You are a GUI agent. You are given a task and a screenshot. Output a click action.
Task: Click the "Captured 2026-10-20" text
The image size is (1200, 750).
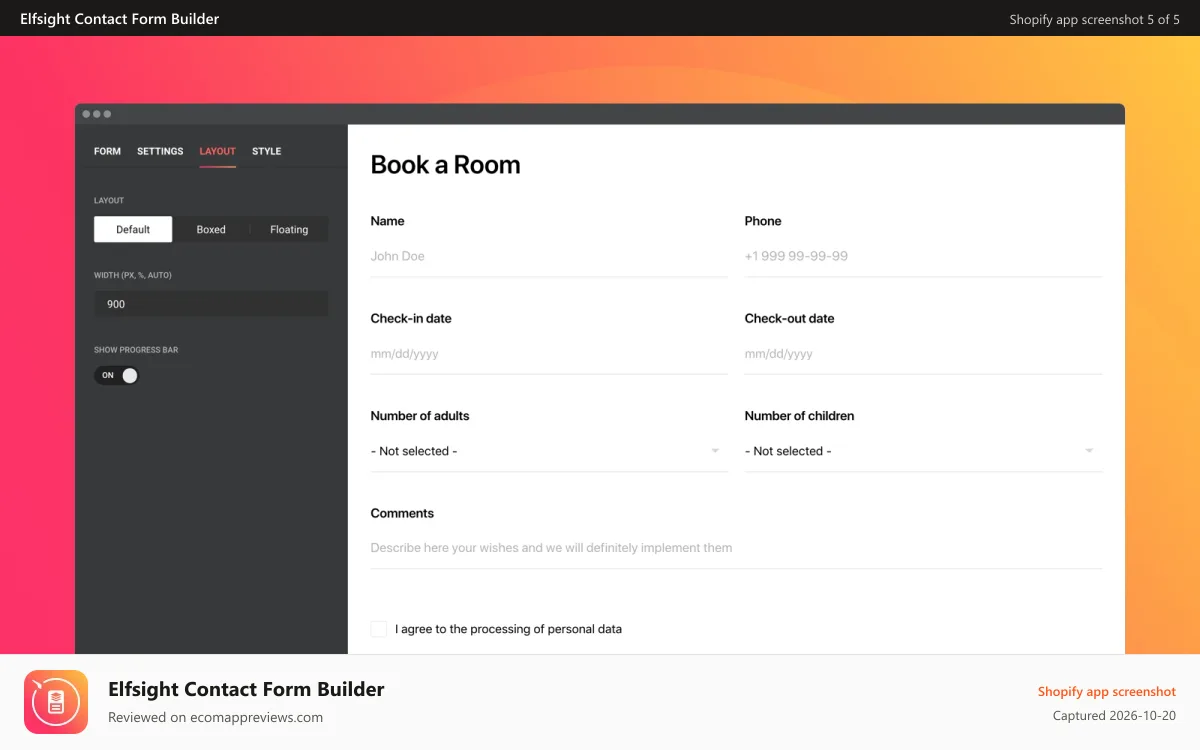[x=1114, y=716]
